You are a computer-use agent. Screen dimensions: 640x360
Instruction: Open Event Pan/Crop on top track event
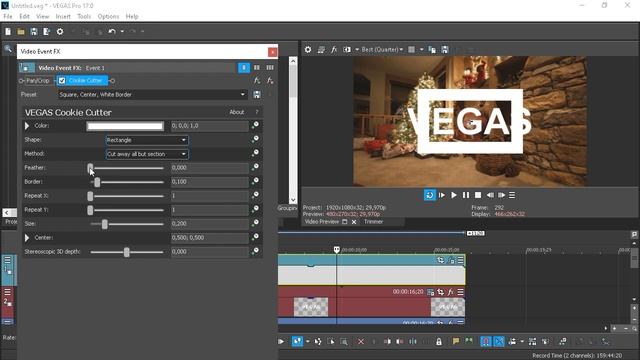tap(440, 260)
